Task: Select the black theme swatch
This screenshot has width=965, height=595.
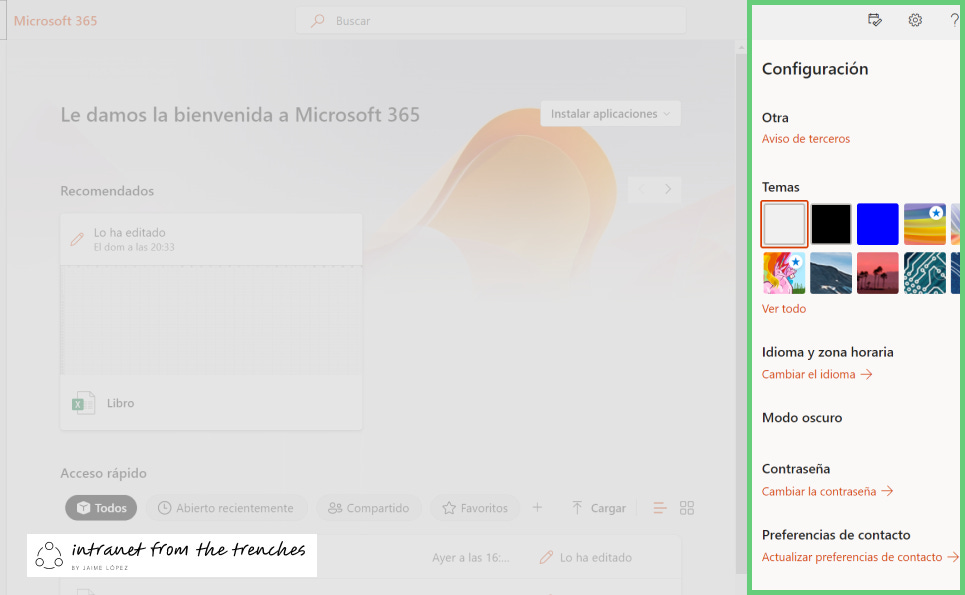Action: [831, 224]
